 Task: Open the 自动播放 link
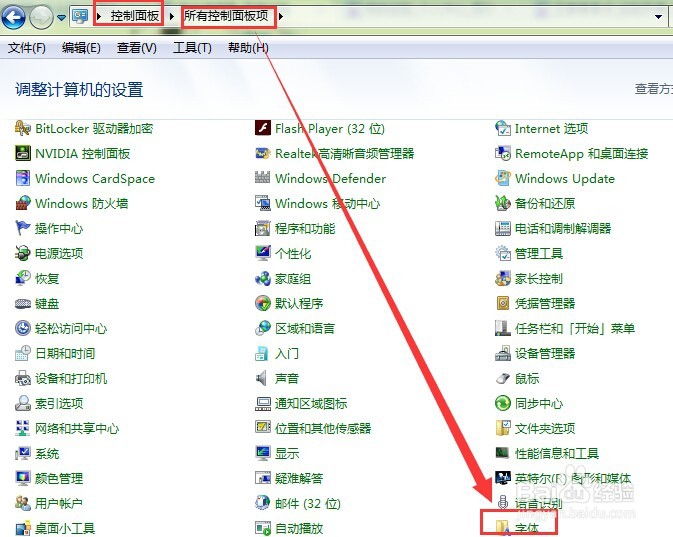299,528
